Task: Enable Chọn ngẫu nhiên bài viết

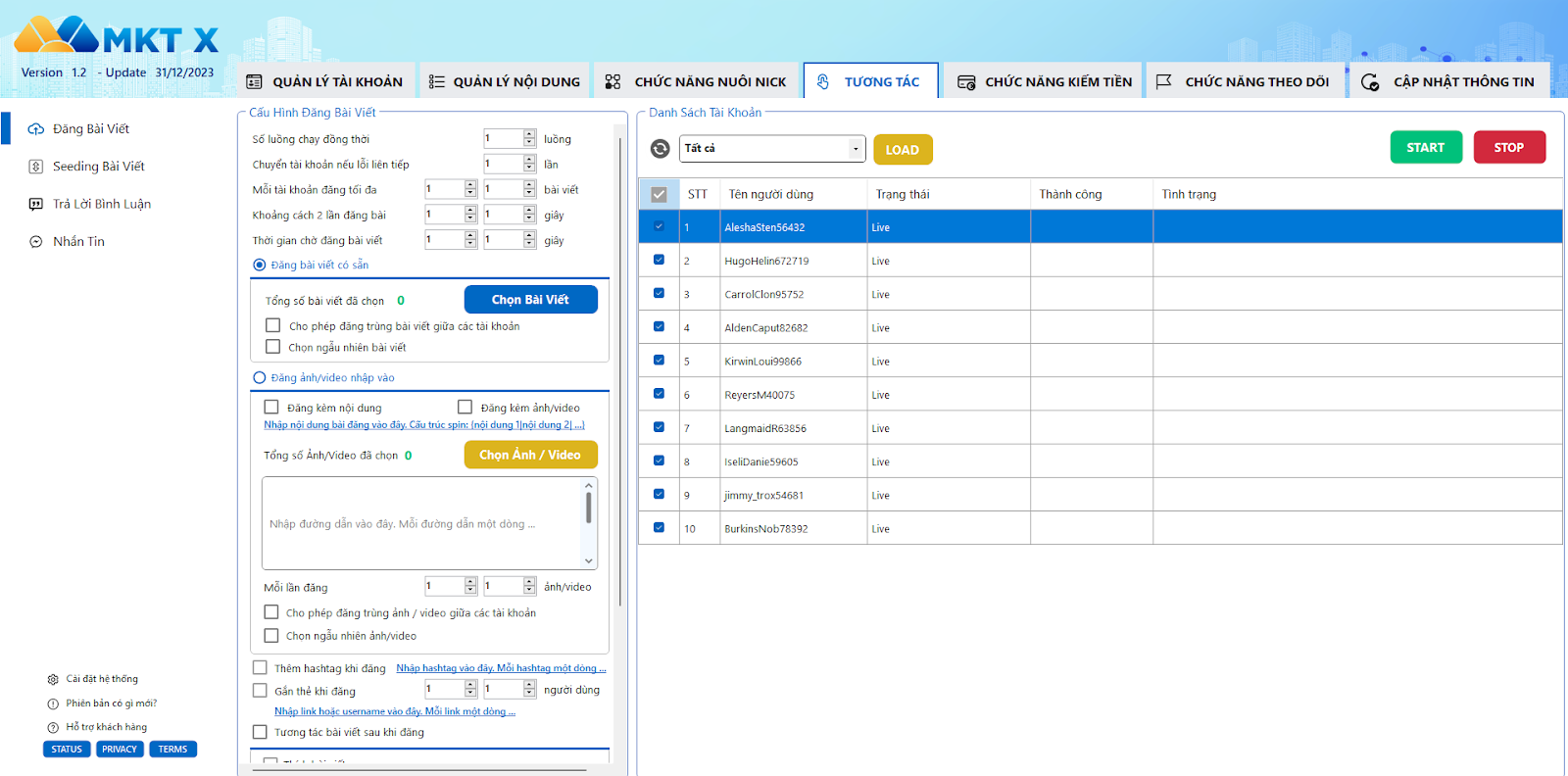Action: (273, 347)
